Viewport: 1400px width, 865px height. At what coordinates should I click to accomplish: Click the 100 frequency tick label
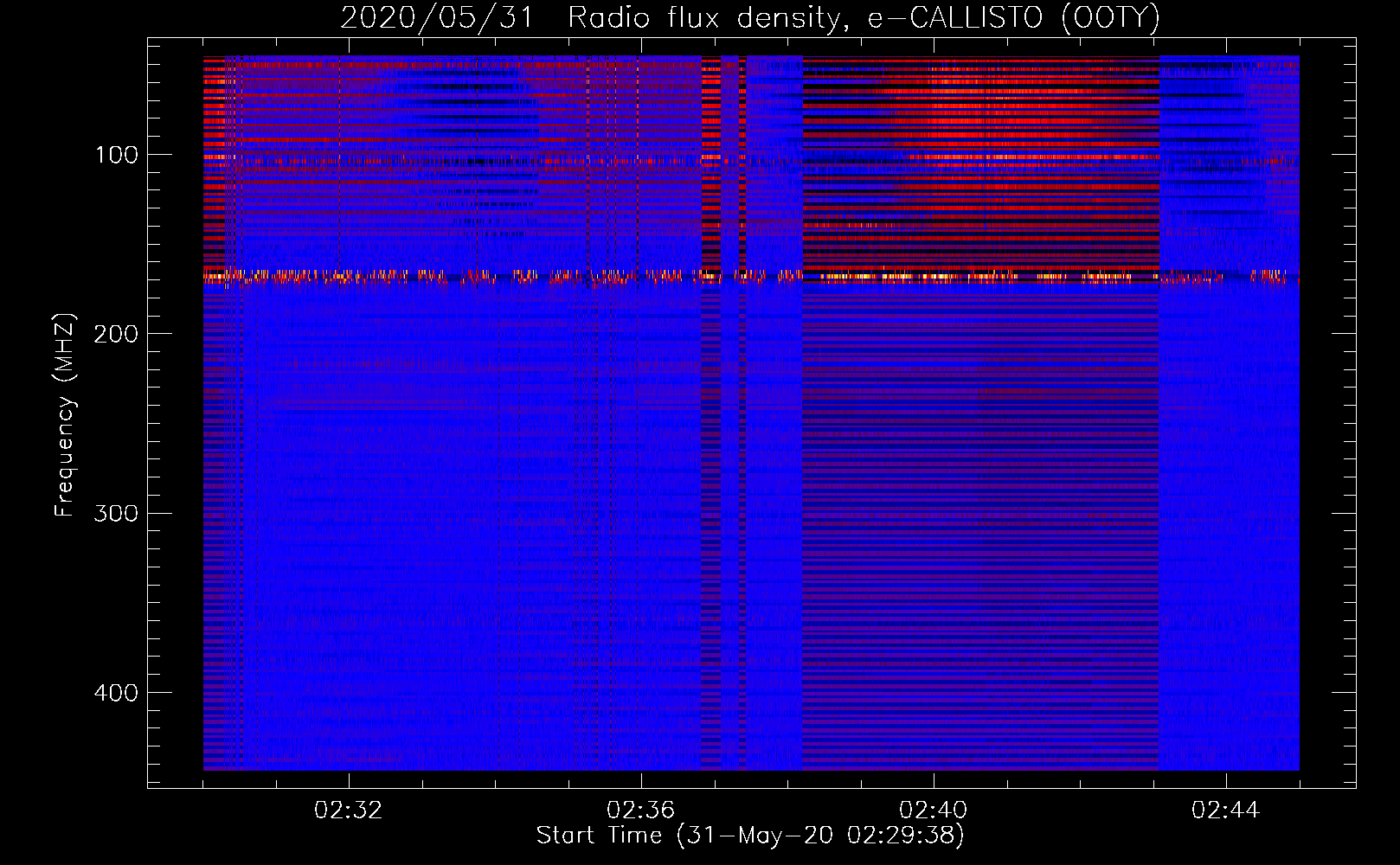click(117, 155)
